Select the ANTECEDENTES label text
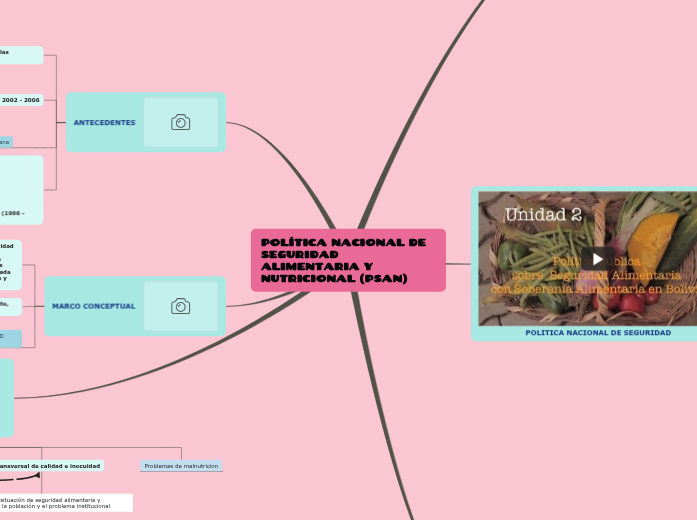The image size is (697, 520). click(104, 122)
